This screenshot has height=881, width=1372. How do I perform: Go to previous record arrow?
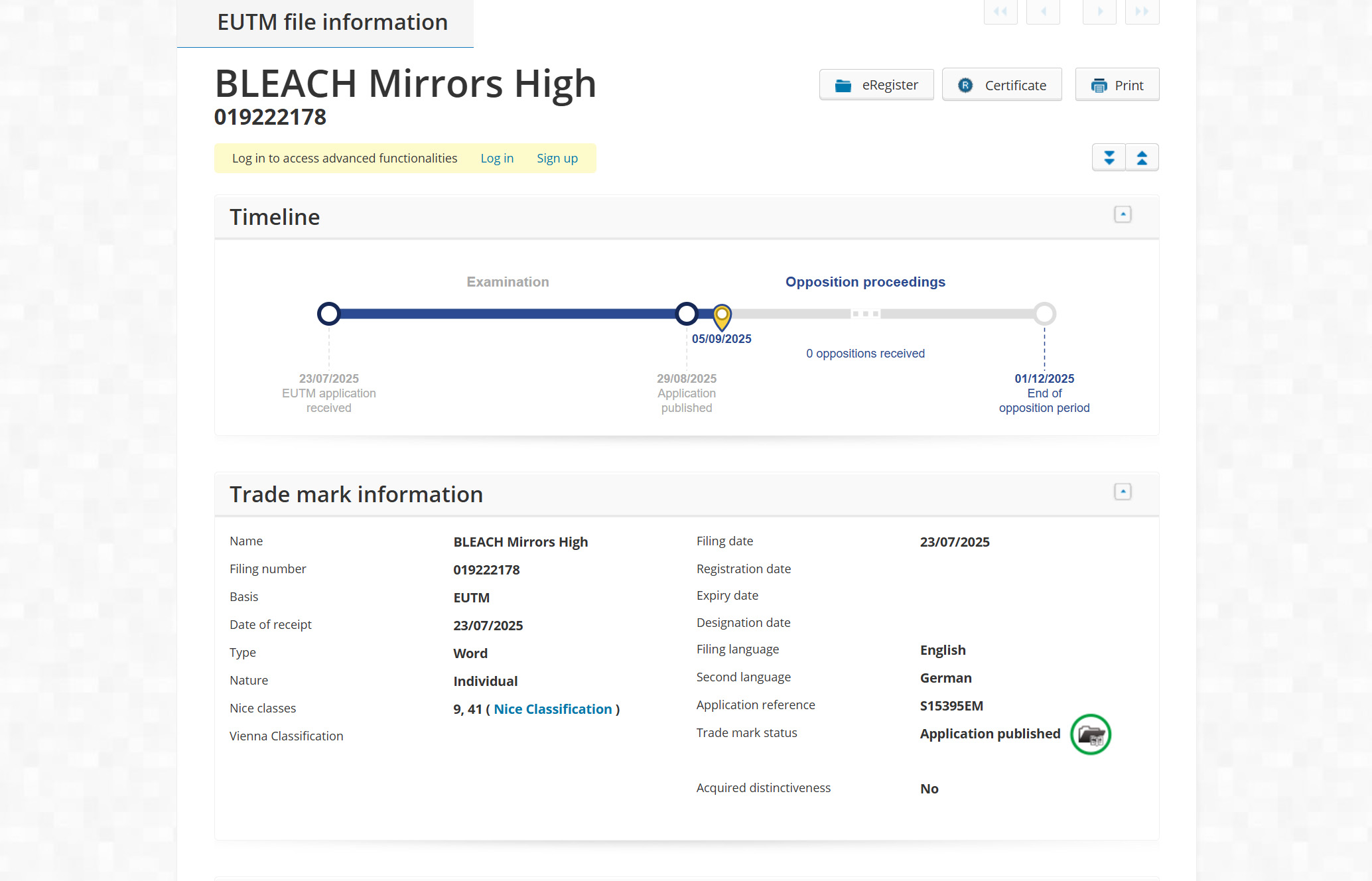[1043, 11]
